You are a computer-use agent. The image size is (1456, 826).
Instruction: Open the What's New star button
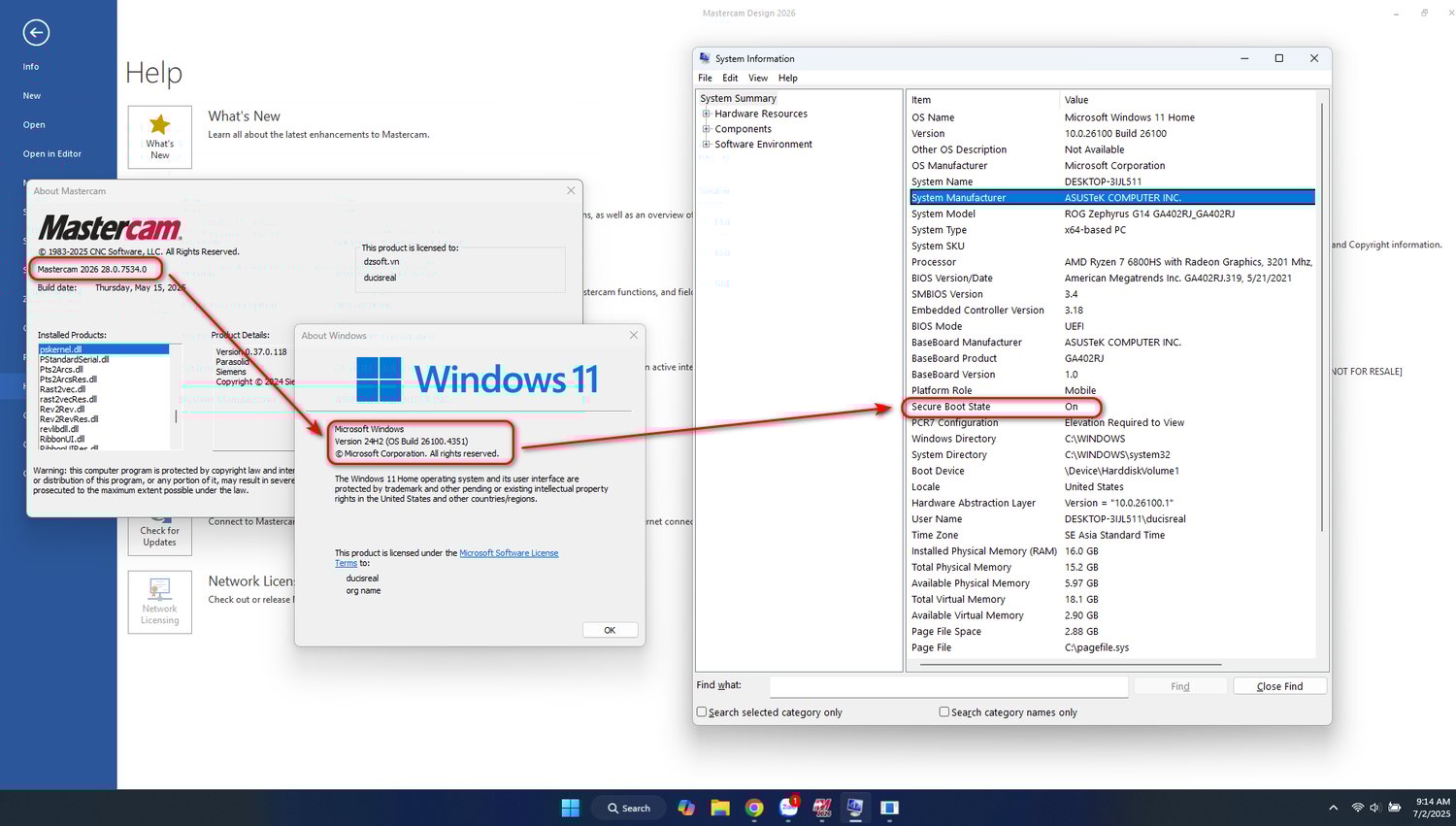(160, 137)
